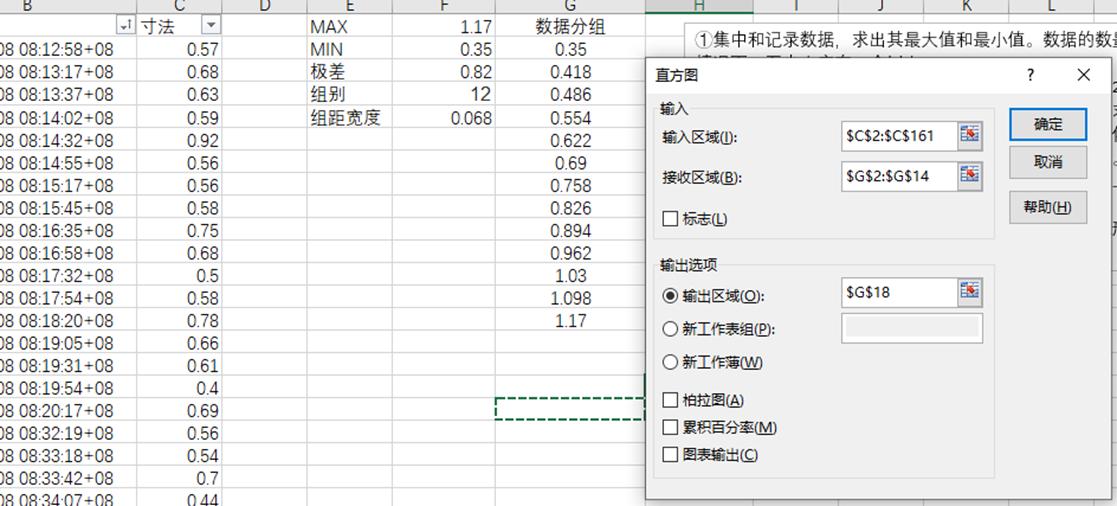Click the input range selector icon
The height and width of the screenshot is (506, 1117).
(x=970, y=135)
